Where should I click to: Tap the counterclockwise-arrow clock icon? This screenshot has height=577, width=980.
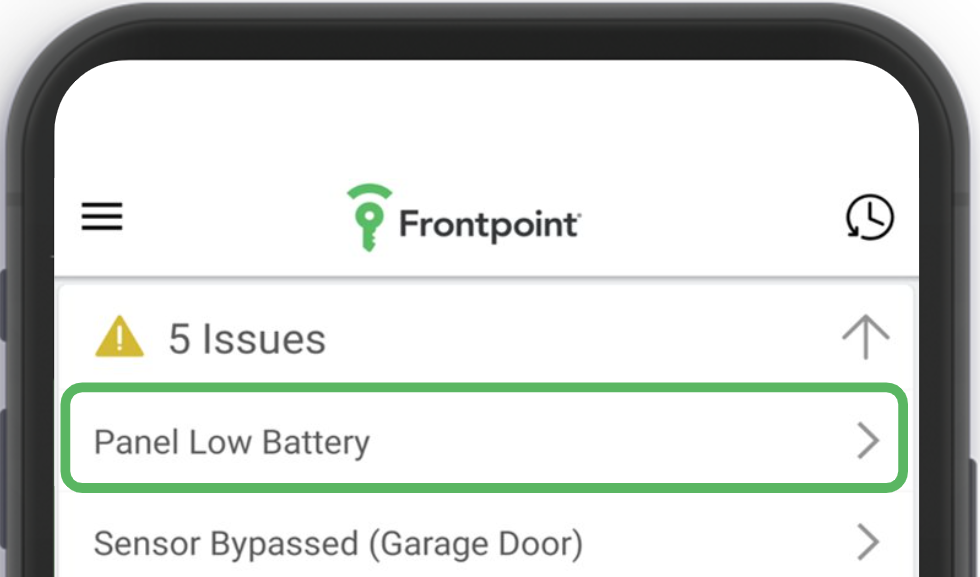coord(869,217)
